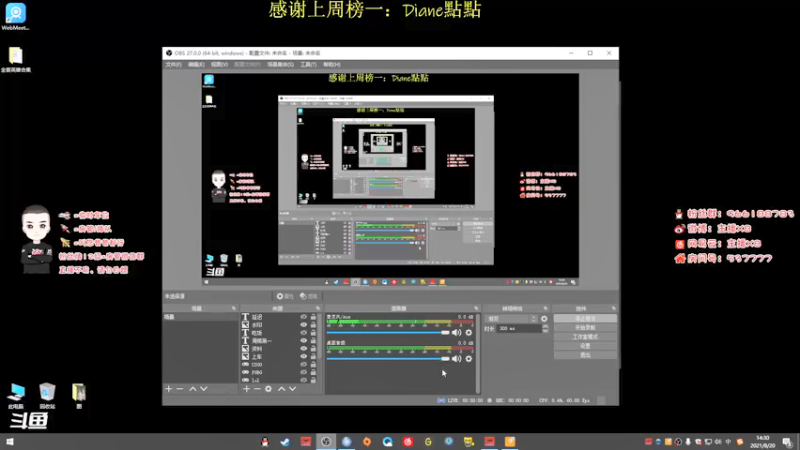Select the 周榜第一 source row

280,340
